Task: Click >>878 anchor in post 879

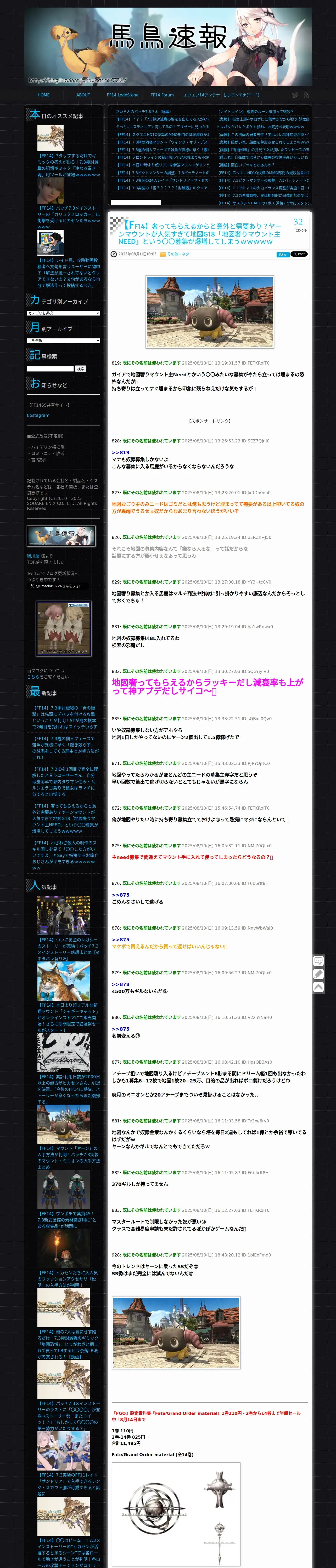Action: click(121, 984)
